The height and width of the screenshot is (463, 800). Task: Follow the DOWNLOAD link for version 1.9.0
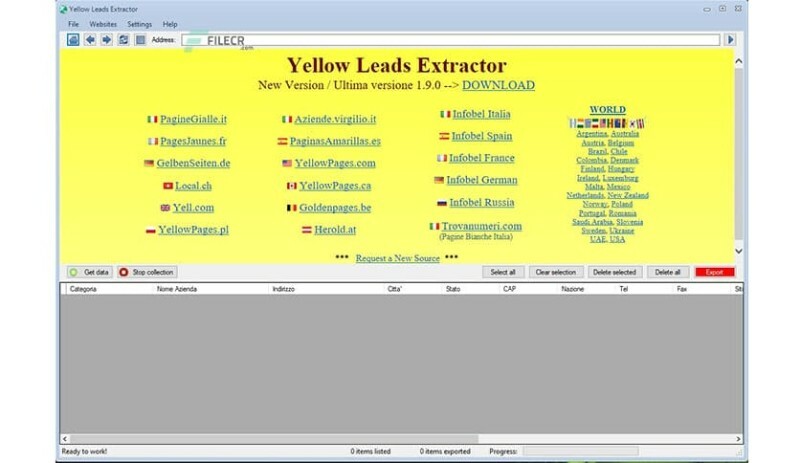click(497, 85)
